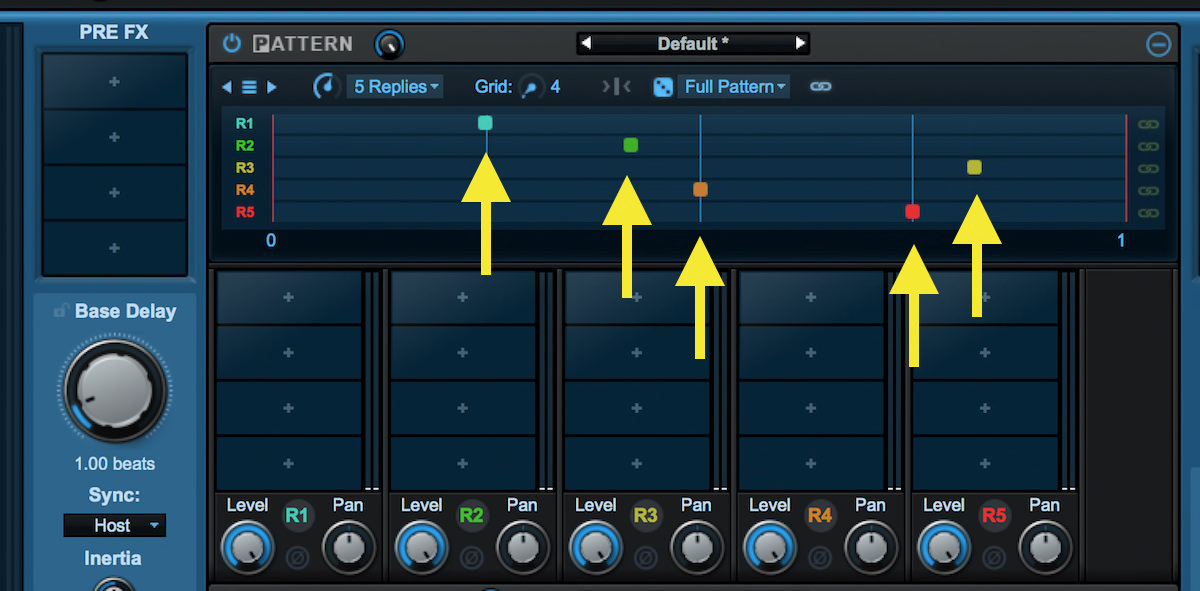
Task: Toggle the Pattern section power button
Action: point(232,44)
